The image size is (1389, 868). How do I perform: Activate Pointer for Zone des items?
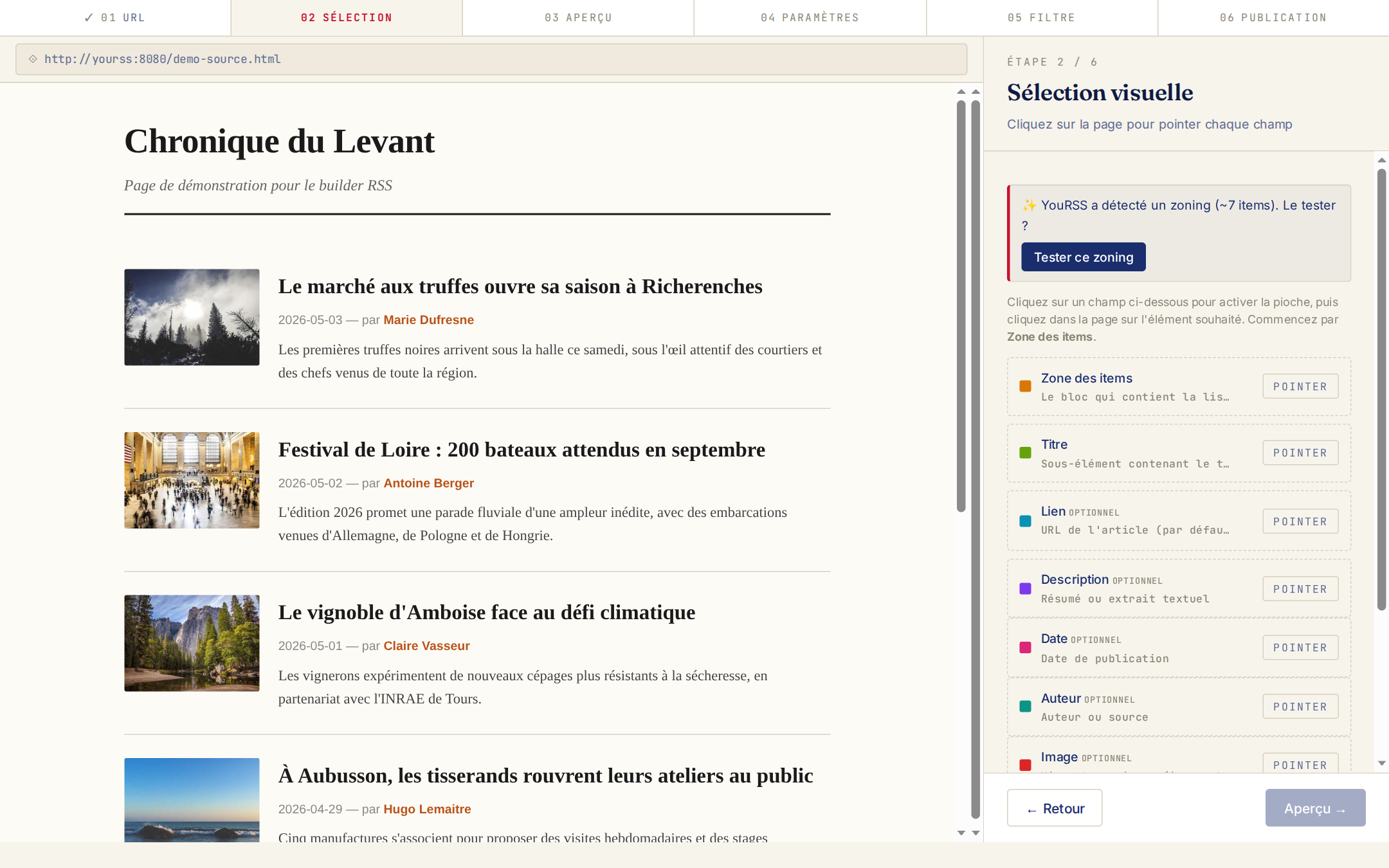1300,386
